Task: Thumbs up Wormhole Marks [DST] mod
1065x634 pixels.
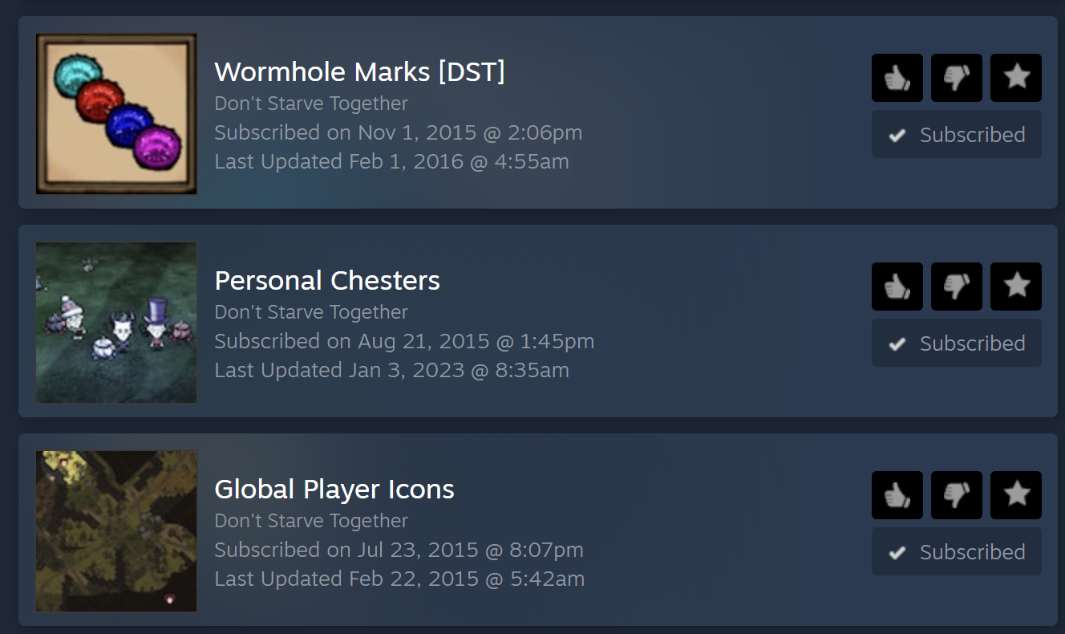Action: pyautogui.click(x=897, y=78)
